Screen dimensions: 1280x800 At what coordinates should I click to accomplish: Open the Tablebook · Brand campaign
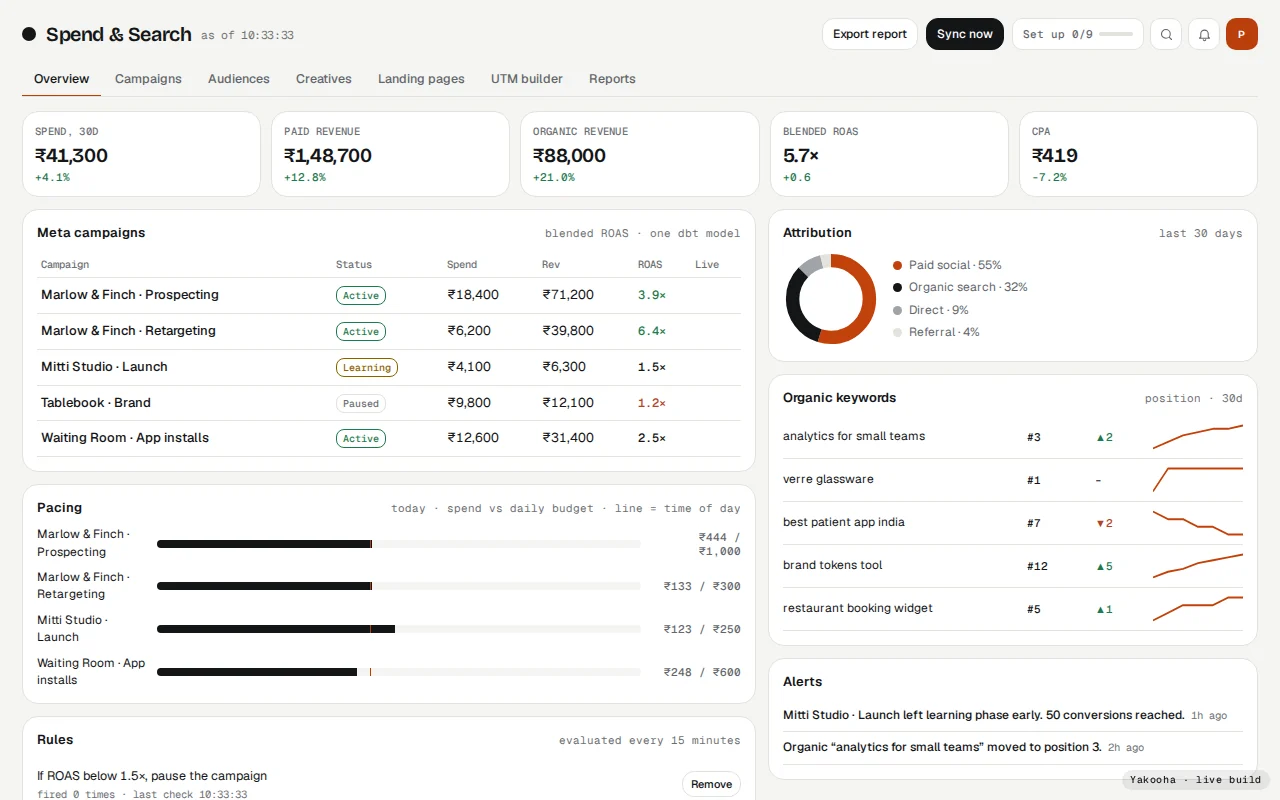coord(389,403)
